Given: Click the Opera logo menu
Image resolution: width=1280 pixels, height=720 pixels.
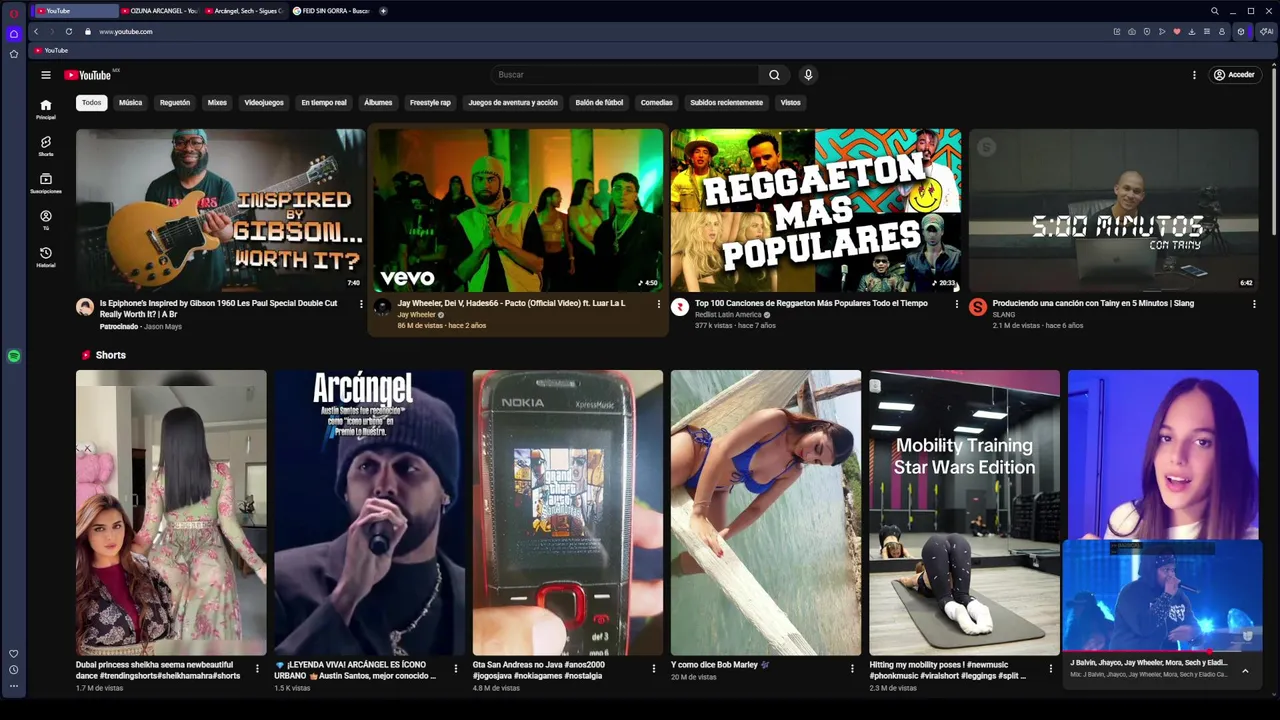Looking at the screenshot, I should point(14,12).
